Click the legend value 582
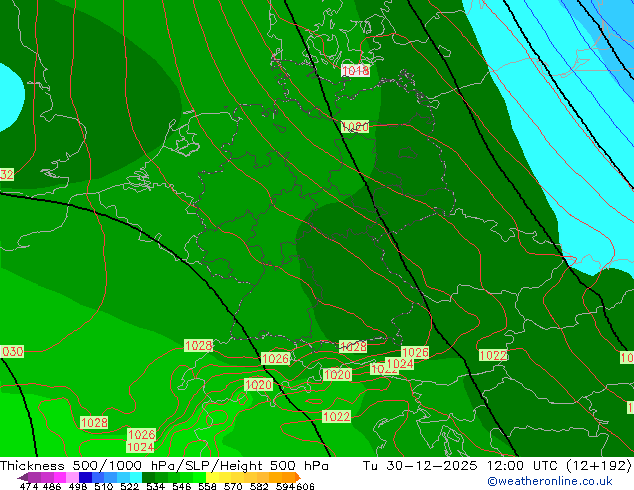The image size is (634, 490). (259, 486)
